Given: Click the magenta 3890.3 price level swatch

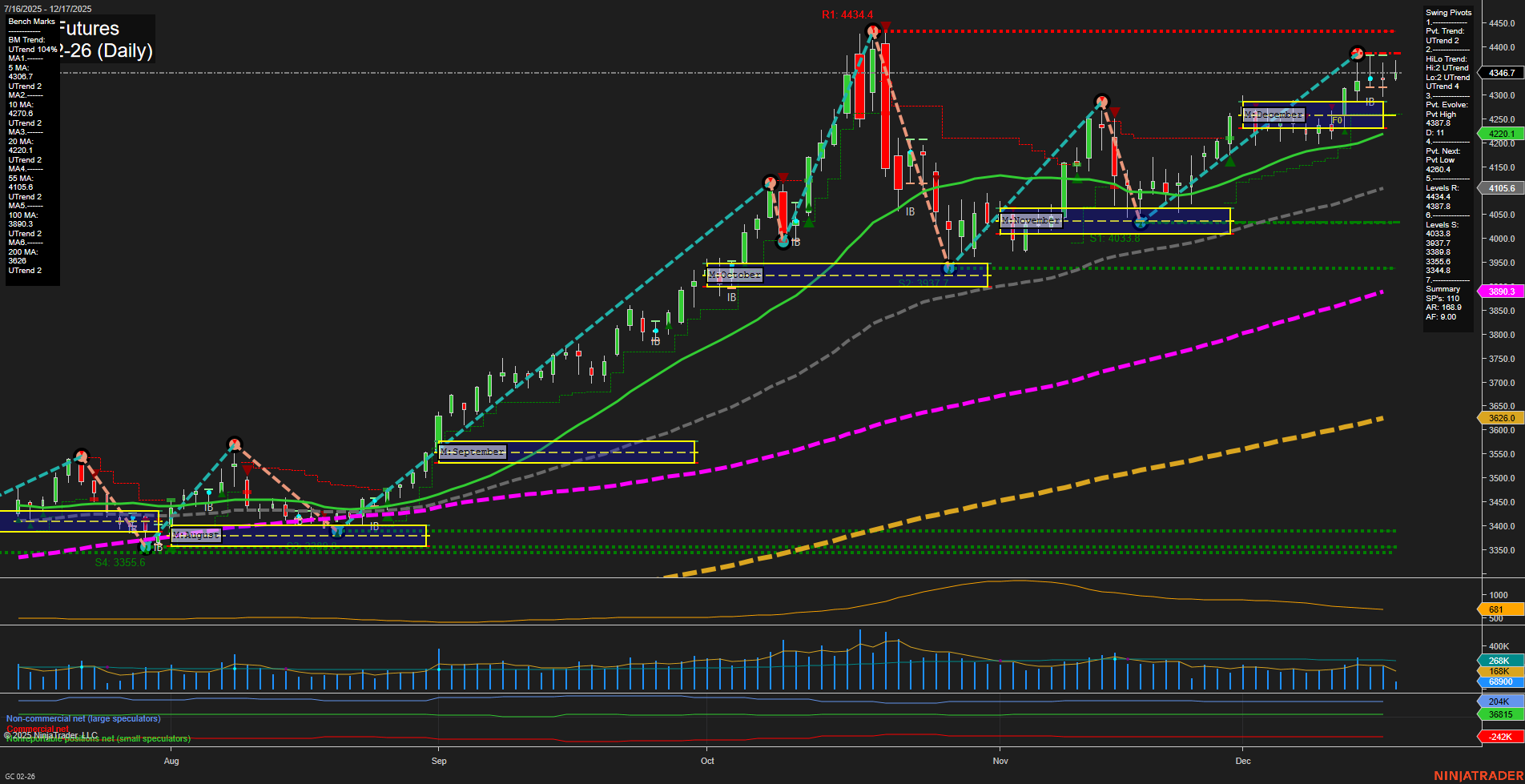Looking at the screenshot, I should 1501,291.
